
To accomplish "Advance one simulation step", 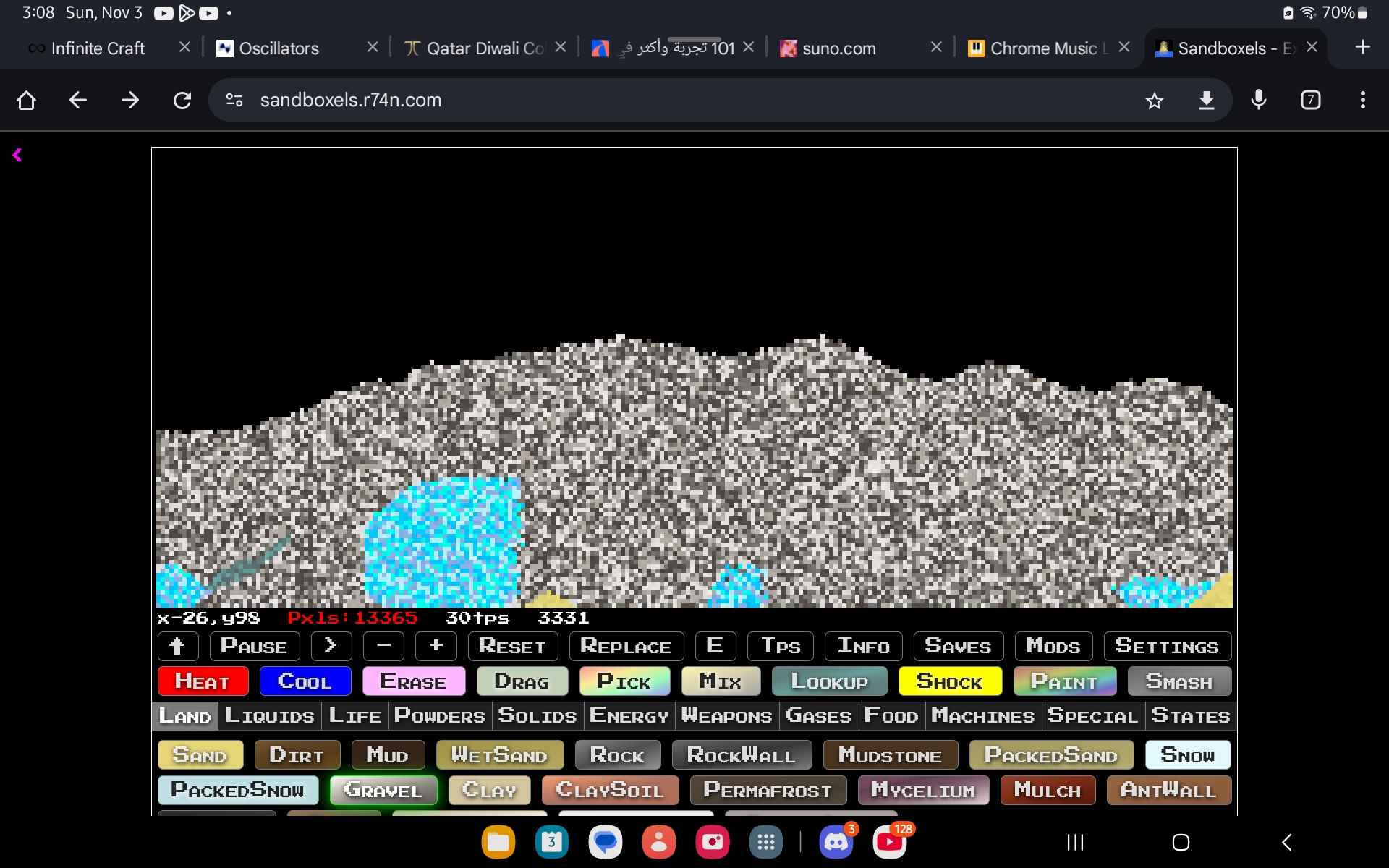I will pos(331,646).
